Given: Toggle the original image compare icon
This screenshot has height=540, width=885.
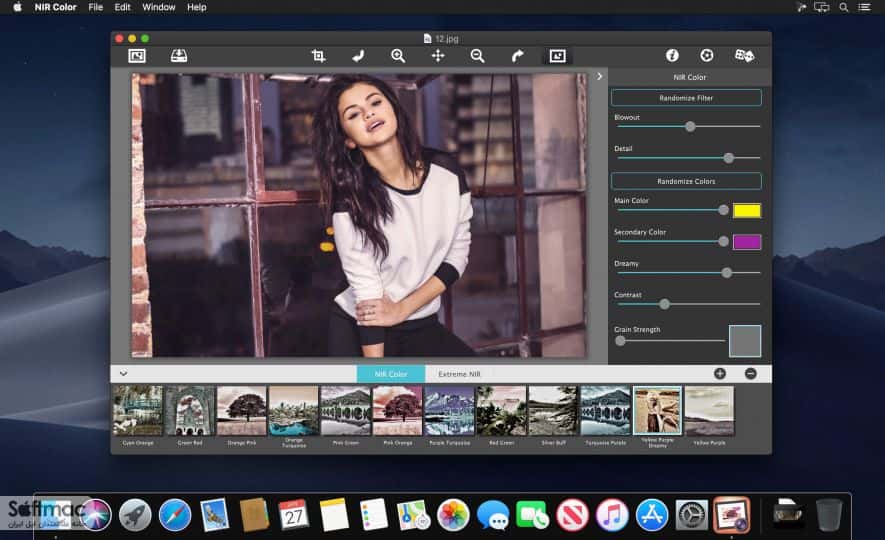Looking at the screenshot, I should pyautogui.click(x=557, y=55).
